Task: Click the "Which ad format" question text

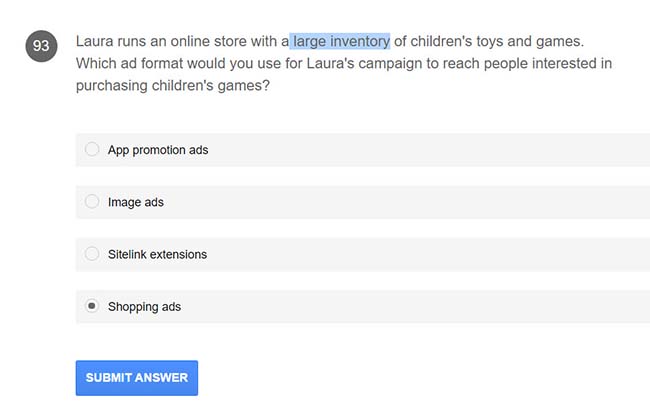Action: coord(134,63)
